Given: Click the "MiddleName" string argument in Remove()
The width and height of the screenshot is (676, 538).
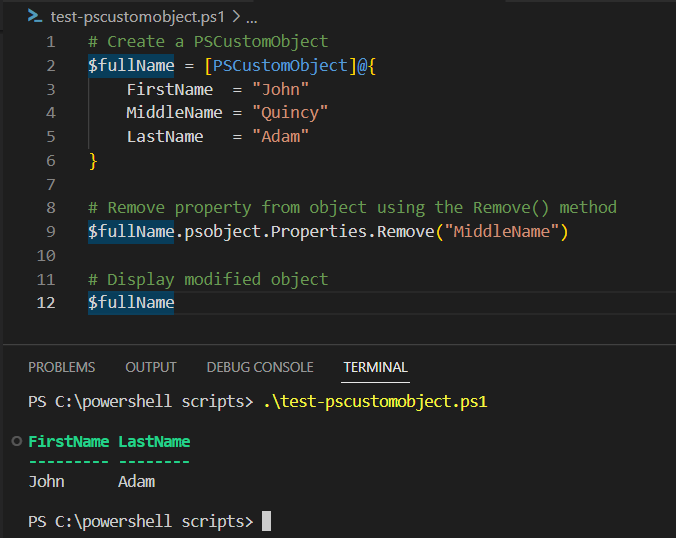Looking at the screenshot, I should click(x=502, y=231).
